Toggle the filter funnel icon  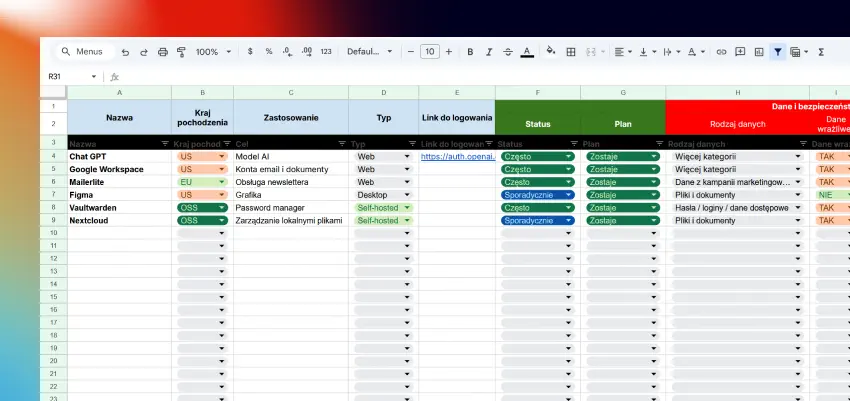coord(778,52)
